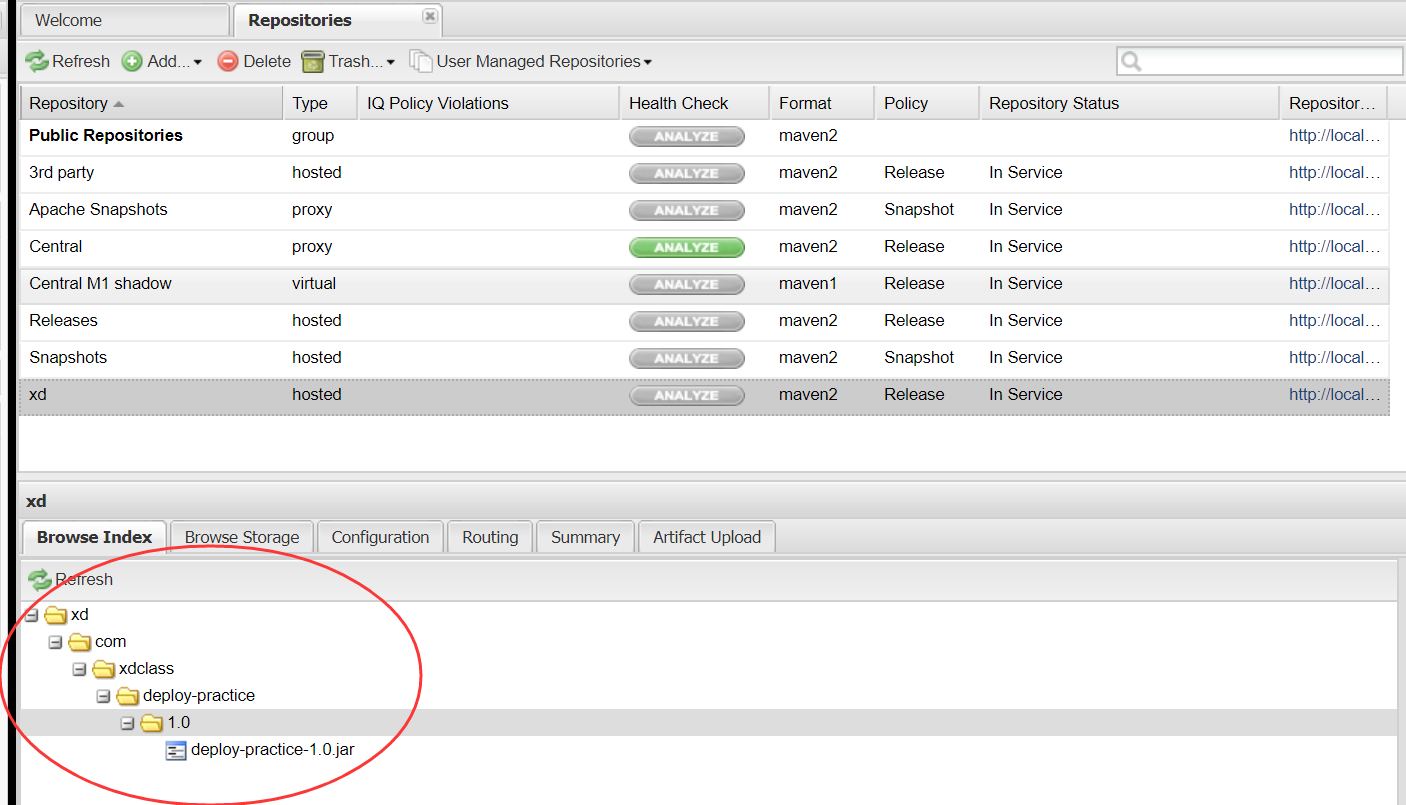Open the Summary tab

tap(585, 537)
